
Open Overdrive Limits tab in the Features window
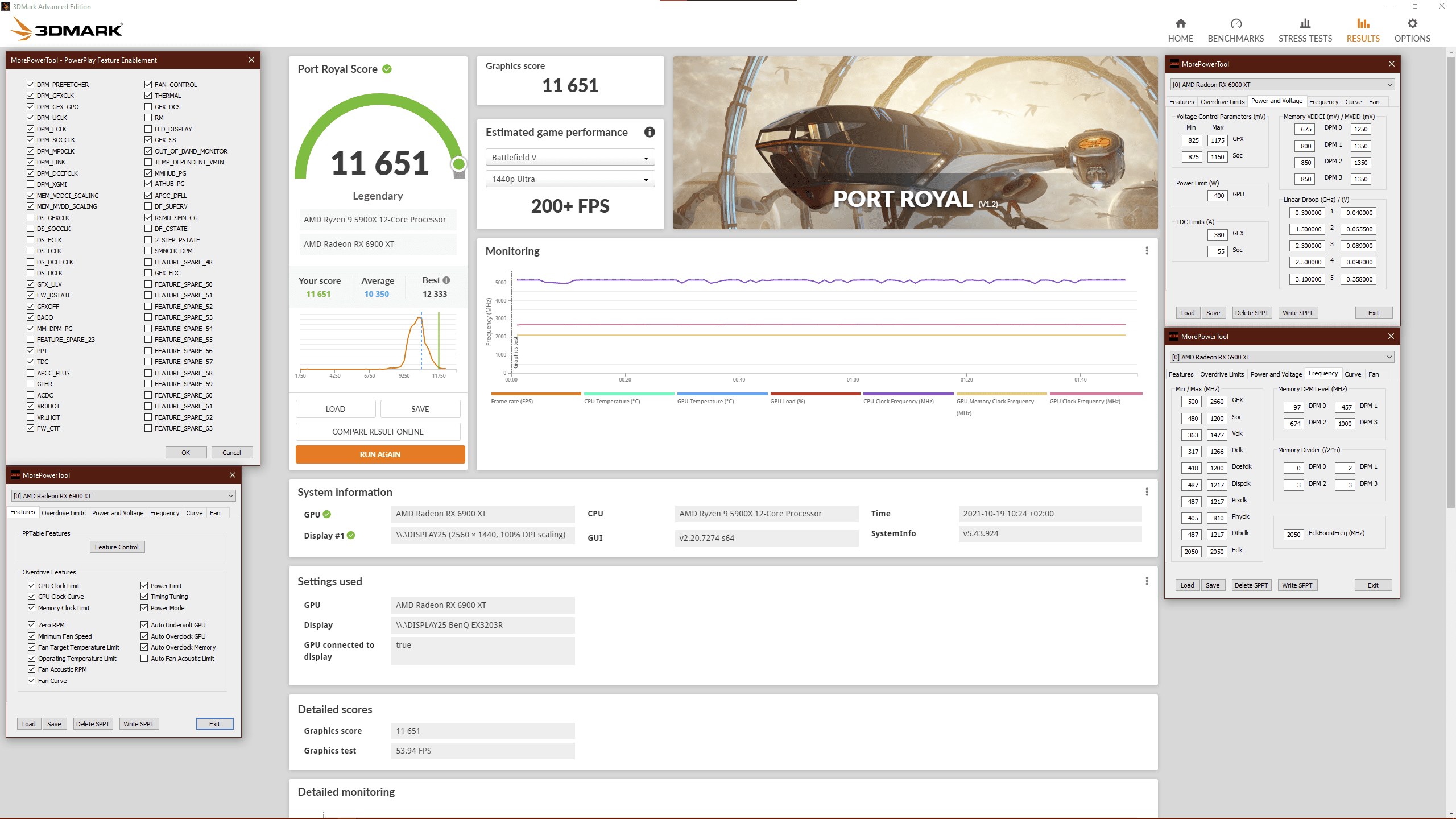click(x=64, y=513)
